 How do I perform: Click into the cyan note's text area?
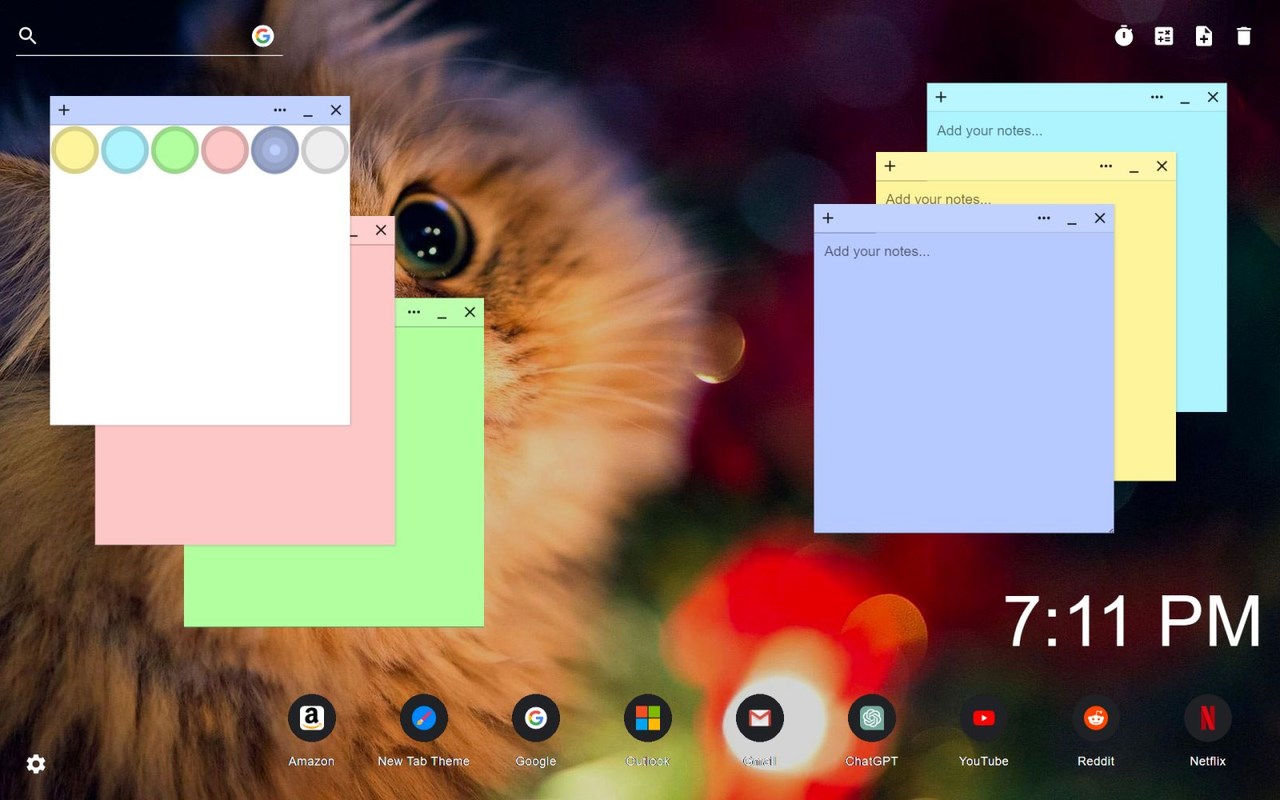tap(1076, 131)
